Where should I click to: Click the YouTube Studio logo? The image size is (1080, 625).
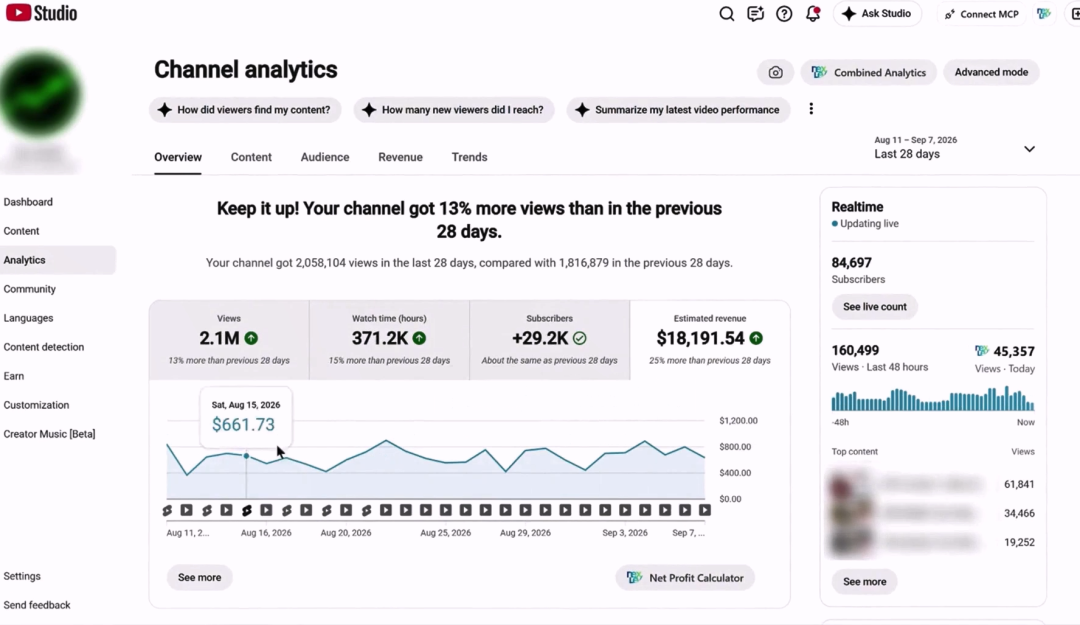click(x=41, y=13)
